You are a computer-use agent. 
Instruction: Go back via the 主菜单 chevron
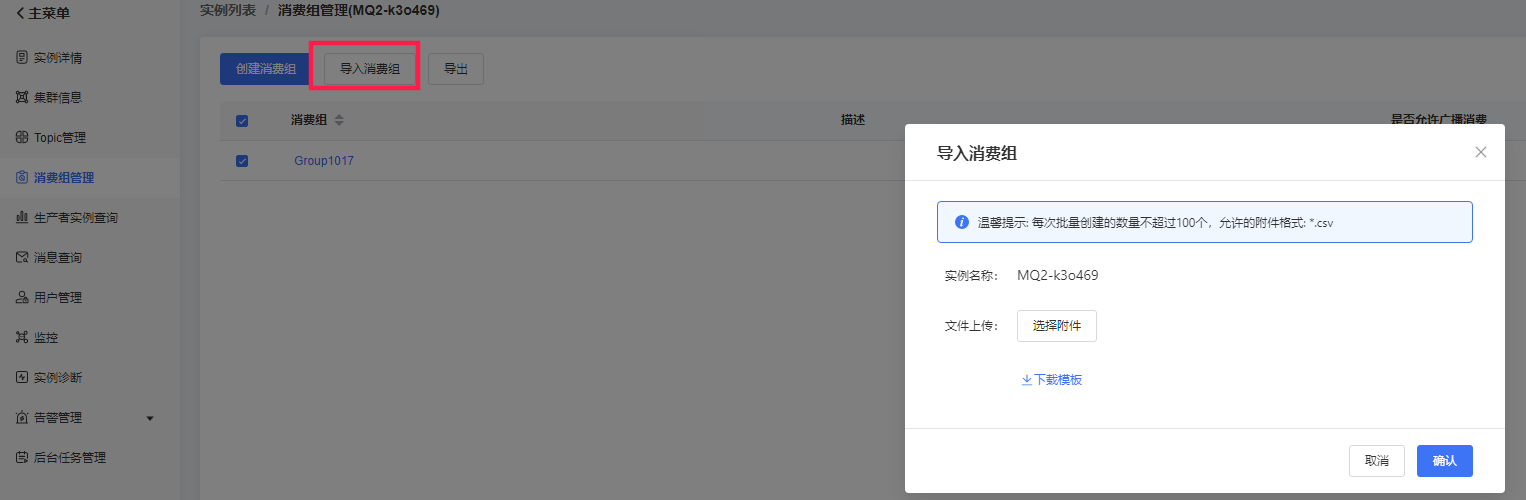19,13
